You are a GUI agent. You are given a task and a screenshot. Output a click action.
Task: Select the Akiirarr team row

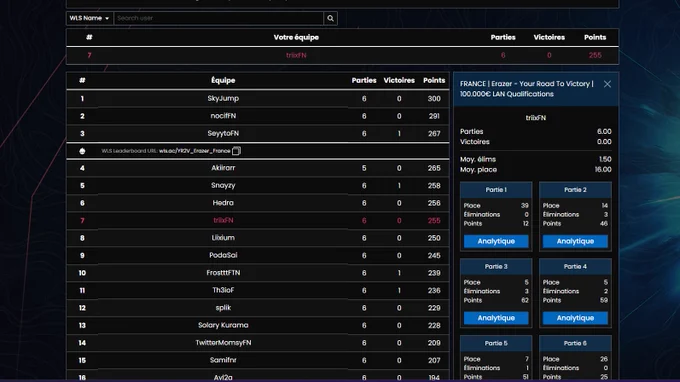click(x=258, y=168)
